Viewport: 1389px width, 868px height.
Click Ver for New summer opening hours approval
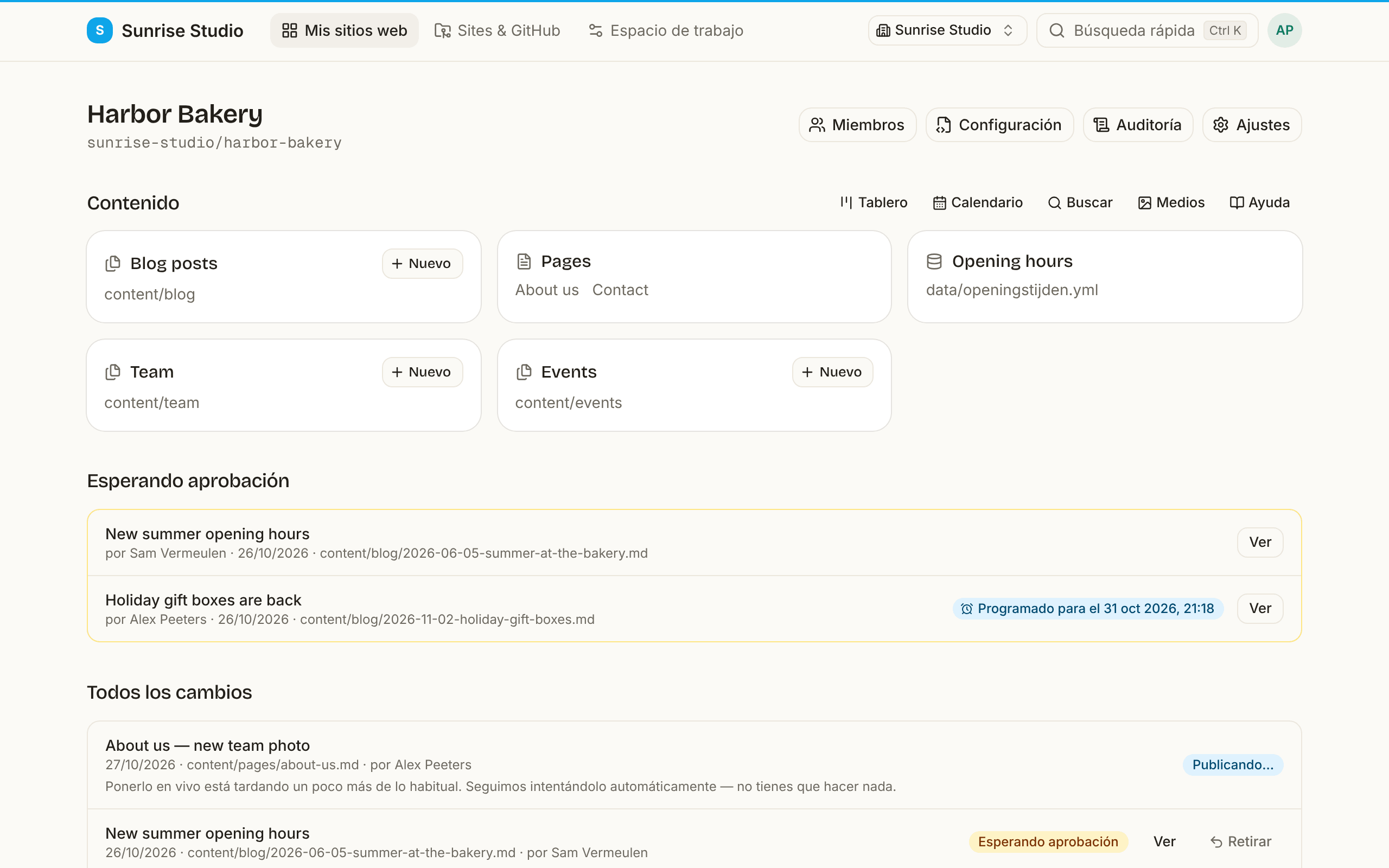coord(1260,542)
